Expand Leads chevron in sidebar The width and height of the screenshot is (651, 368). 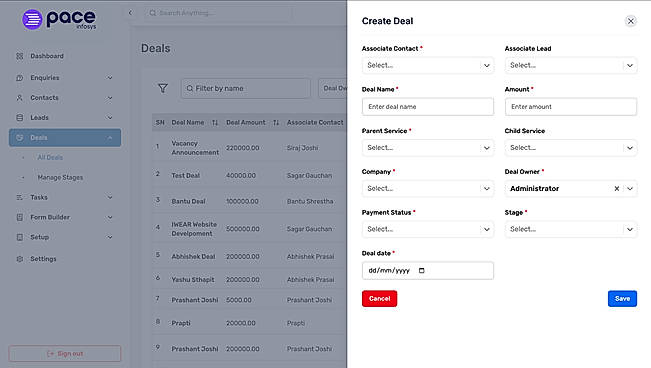click(110, 118)
